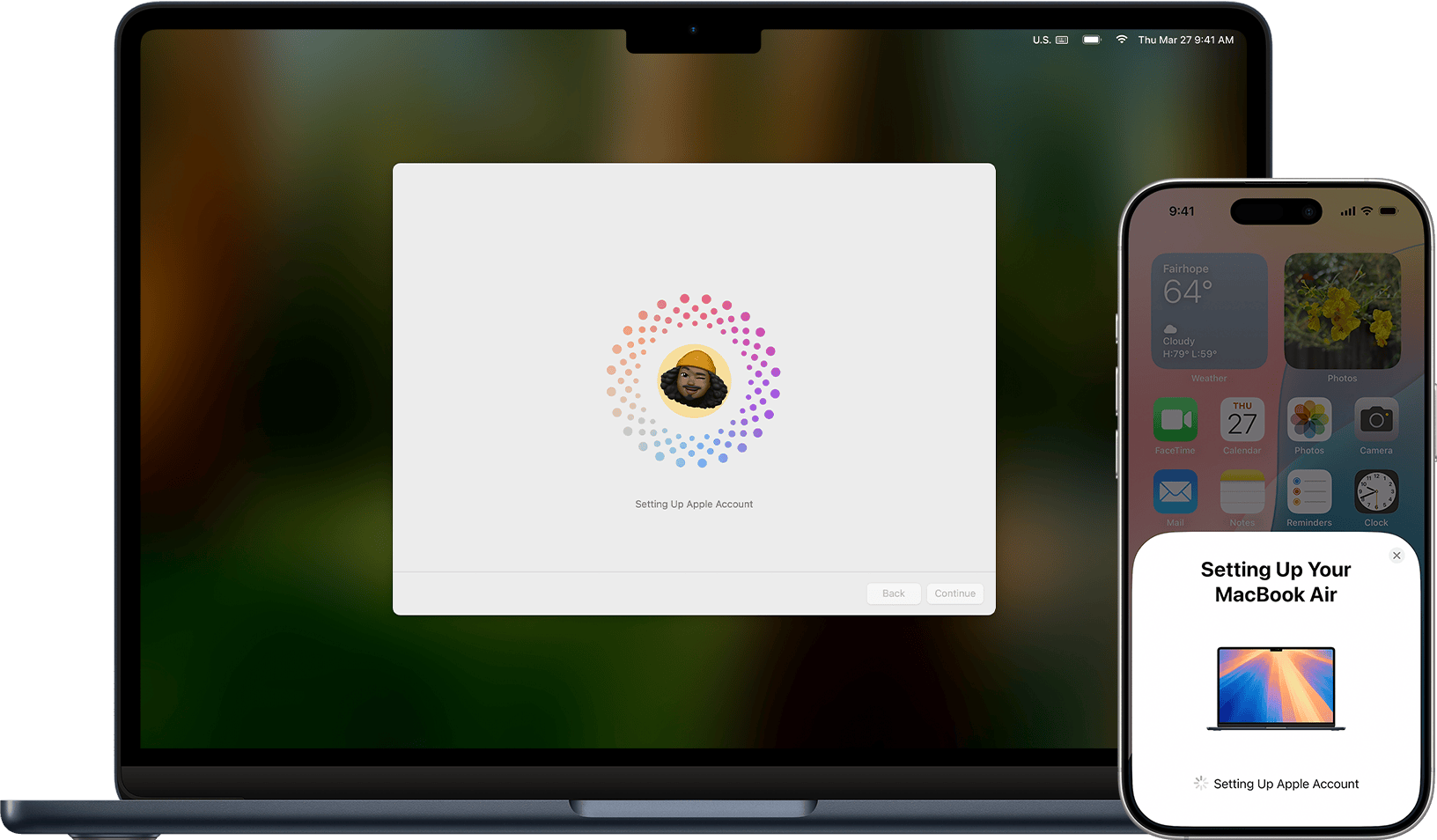Open the Mail app

point(1175,492)
